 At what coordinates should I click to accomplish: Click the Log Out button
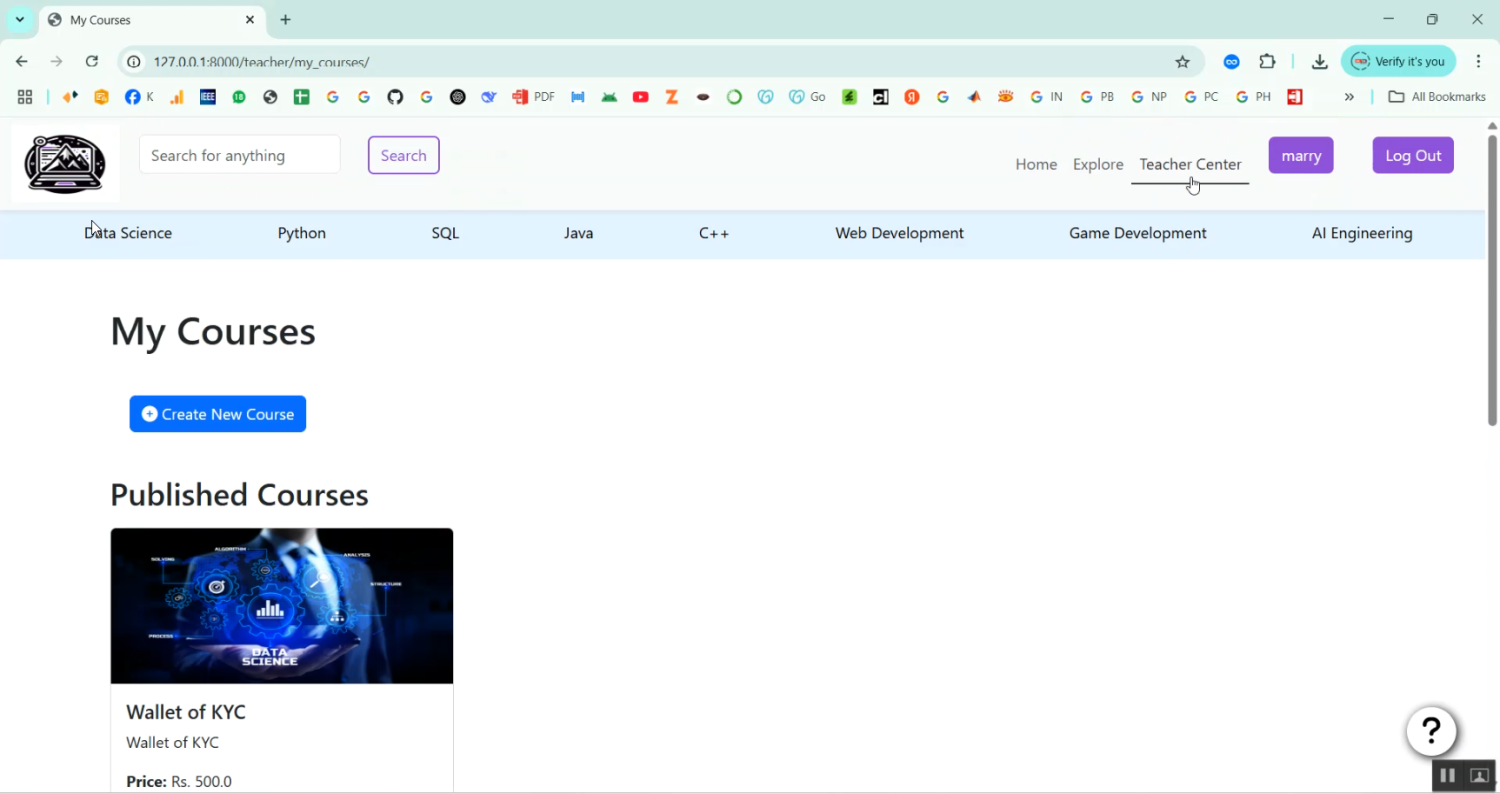pyautogui.click(x=1412, y=156)
